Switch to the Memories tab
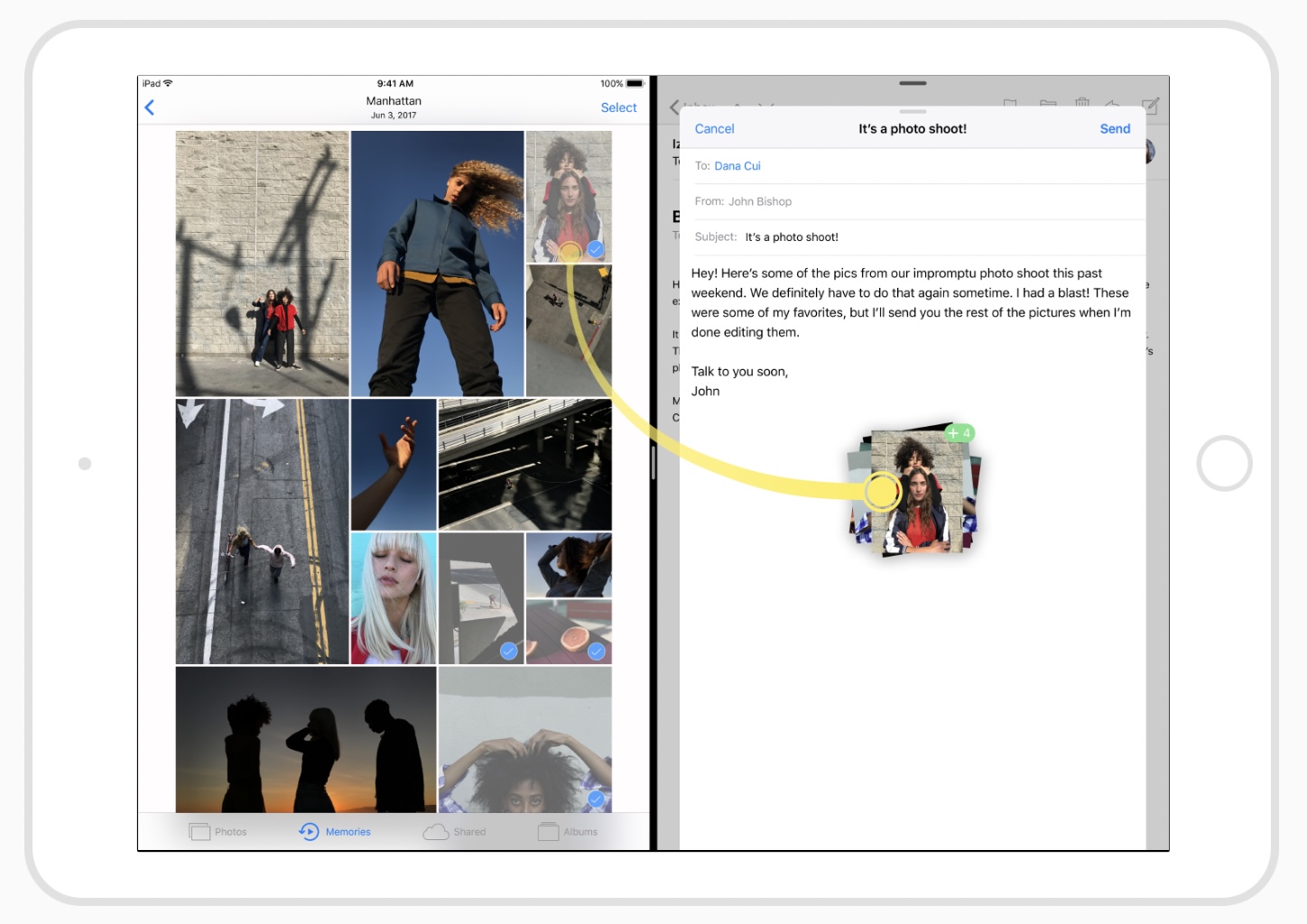 (335, 832)
